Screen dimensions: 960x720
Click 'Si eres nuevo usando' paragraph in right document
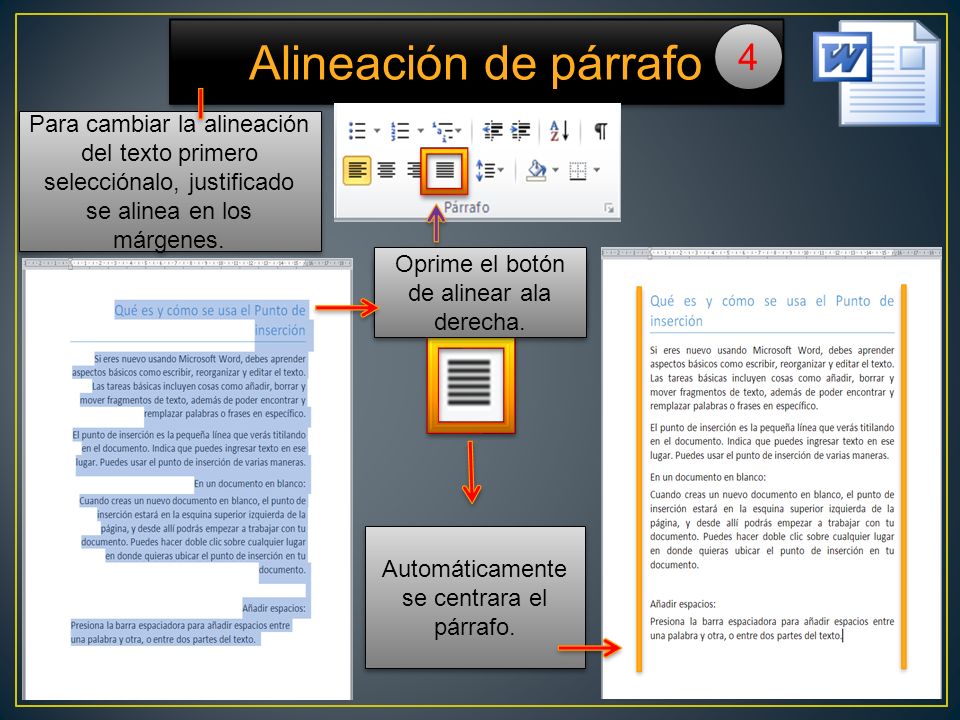(772, 378)
